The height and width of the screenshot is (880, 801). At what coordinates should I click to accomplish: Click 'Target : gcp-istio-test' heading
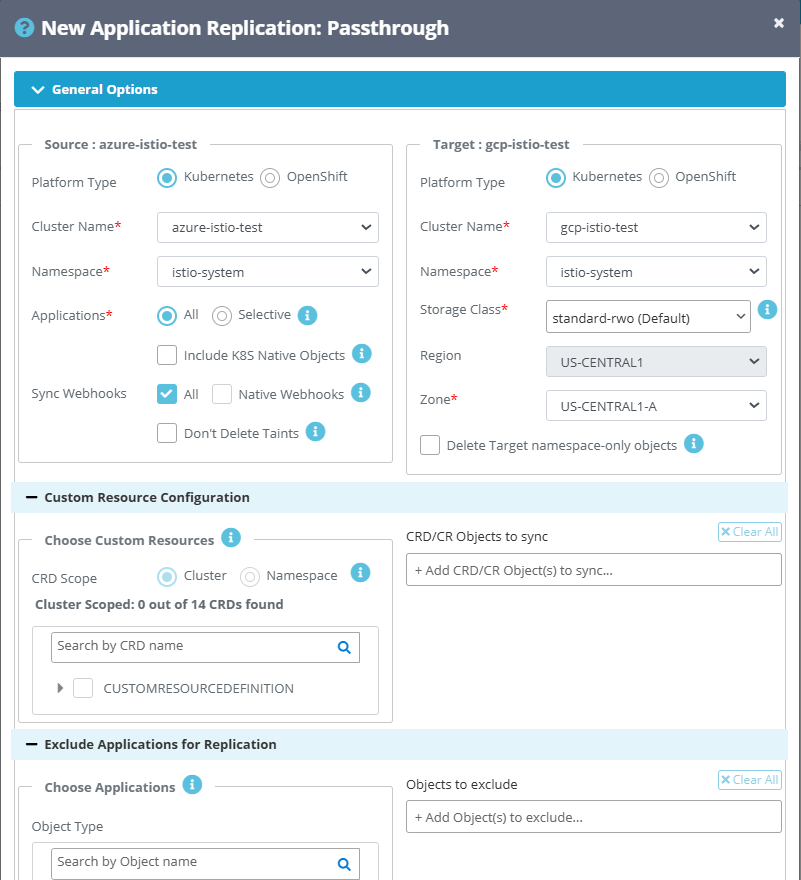coord(501,144)
